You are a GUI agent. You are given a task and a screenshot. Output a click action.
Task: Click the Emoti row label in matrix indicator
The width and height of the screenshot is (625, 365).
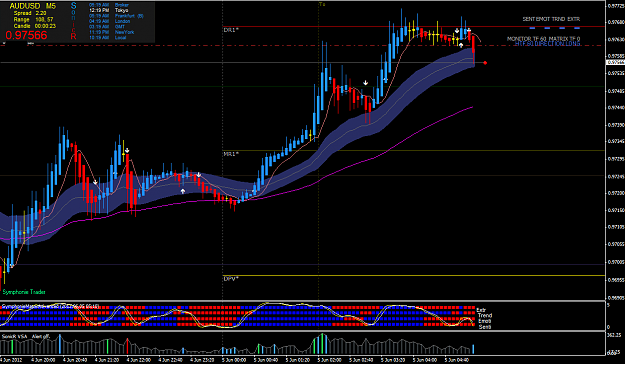coord(484,321)
